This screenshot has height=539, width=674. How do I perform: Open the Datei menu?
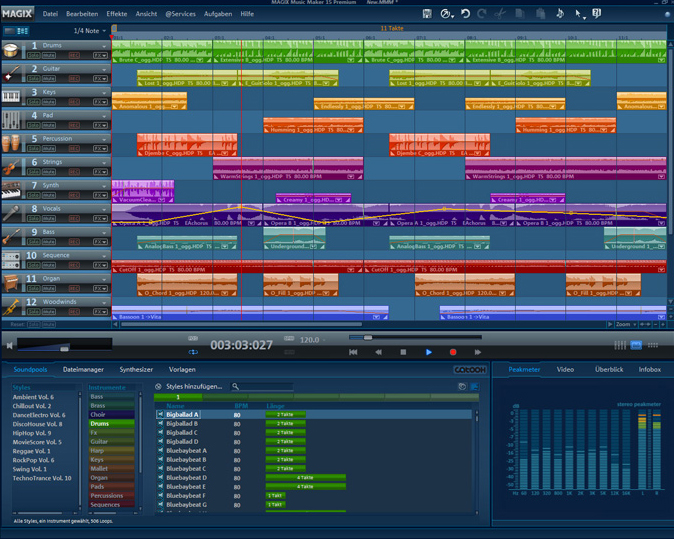point(50,14)
